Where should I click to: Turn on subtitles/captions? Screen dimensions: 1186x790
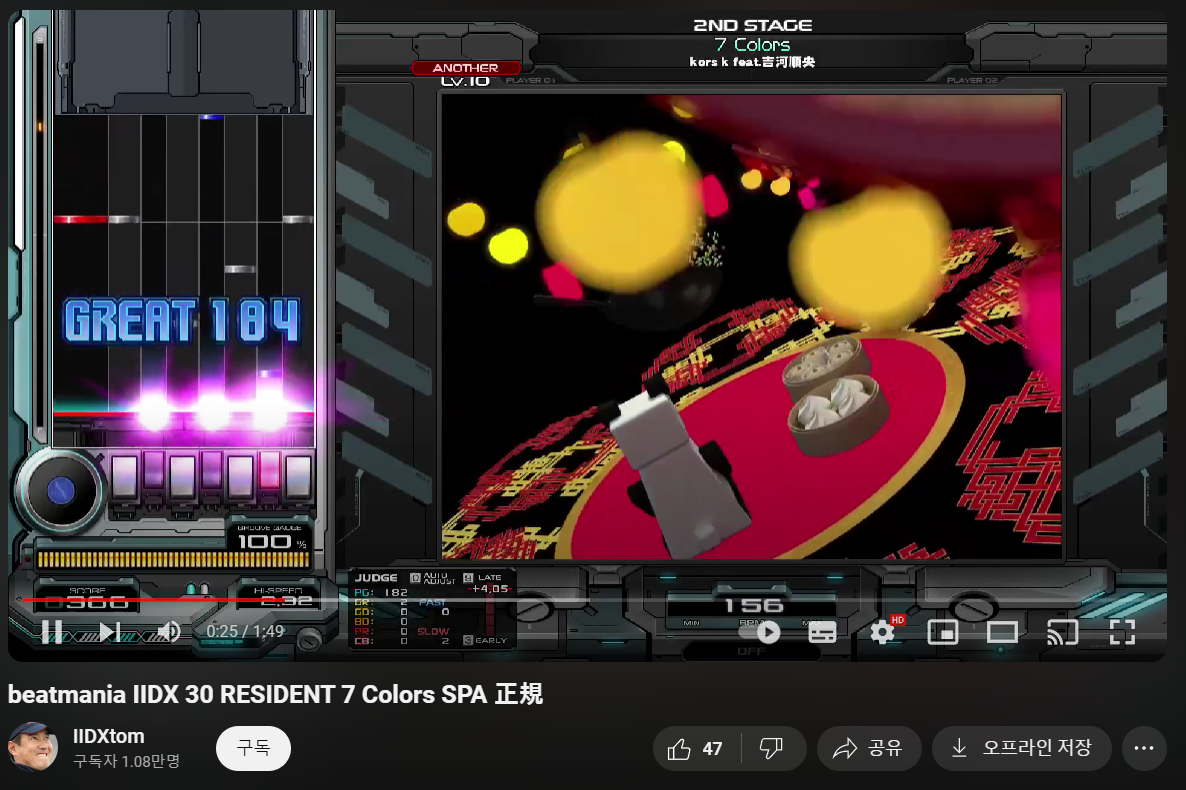[x=822, y=632]
